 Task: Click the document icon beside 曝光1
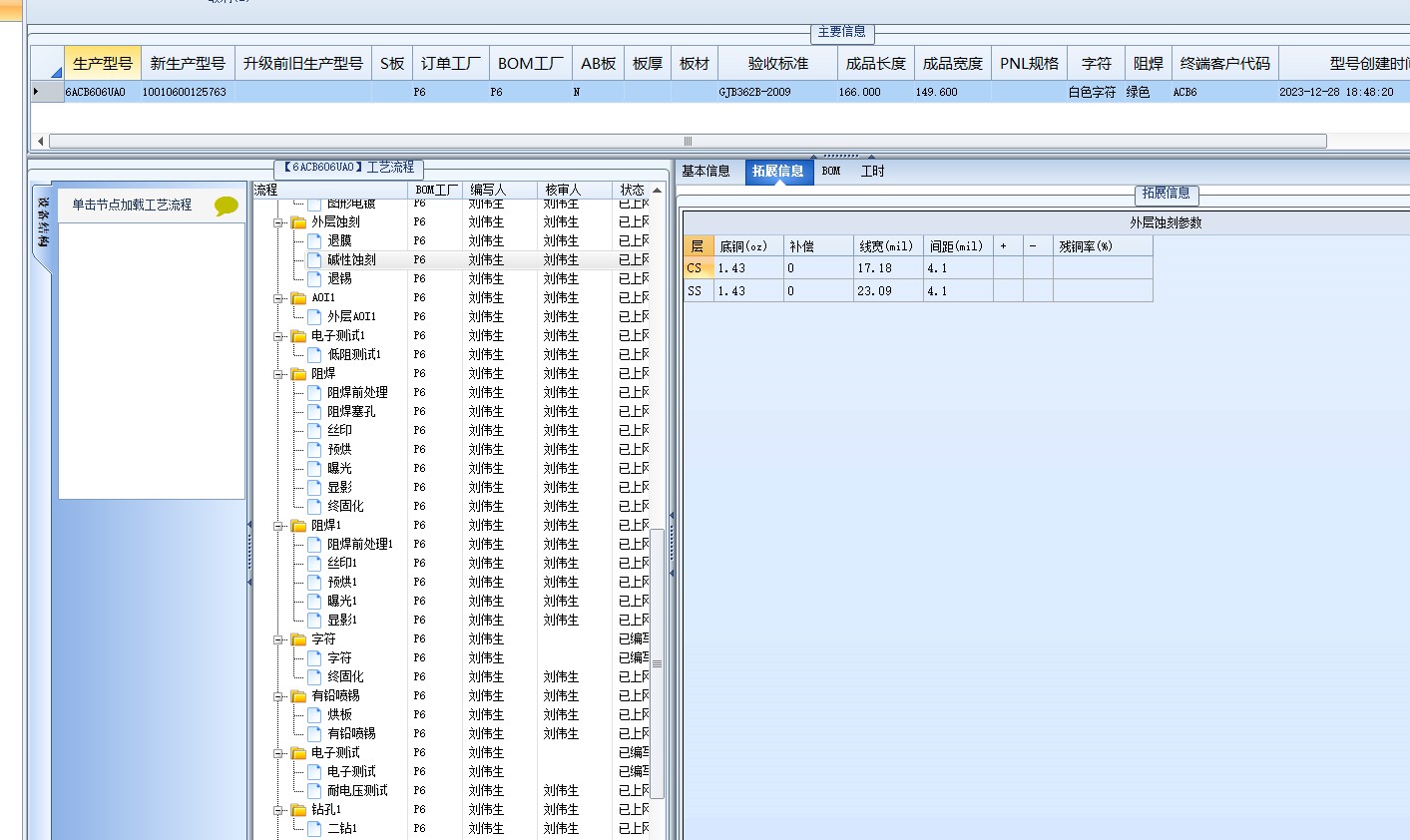click(314, 601)
